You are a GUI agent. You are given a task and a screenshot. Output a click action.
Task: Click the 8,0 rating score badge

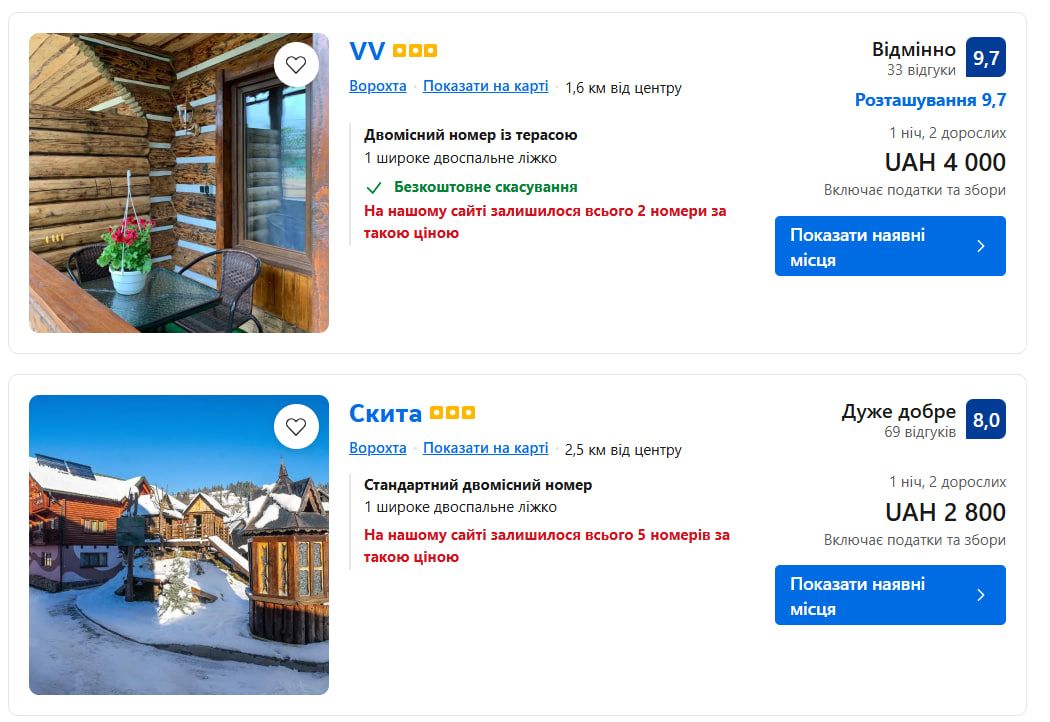[985, 420]
